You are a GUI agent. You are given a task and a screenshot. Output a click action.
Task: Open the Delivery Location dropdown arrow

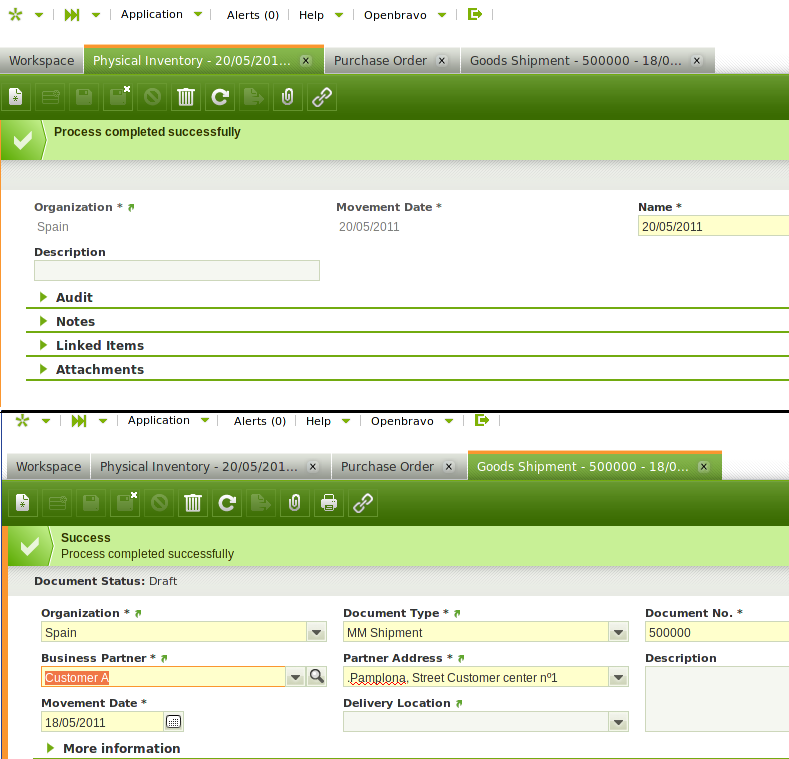619,722
